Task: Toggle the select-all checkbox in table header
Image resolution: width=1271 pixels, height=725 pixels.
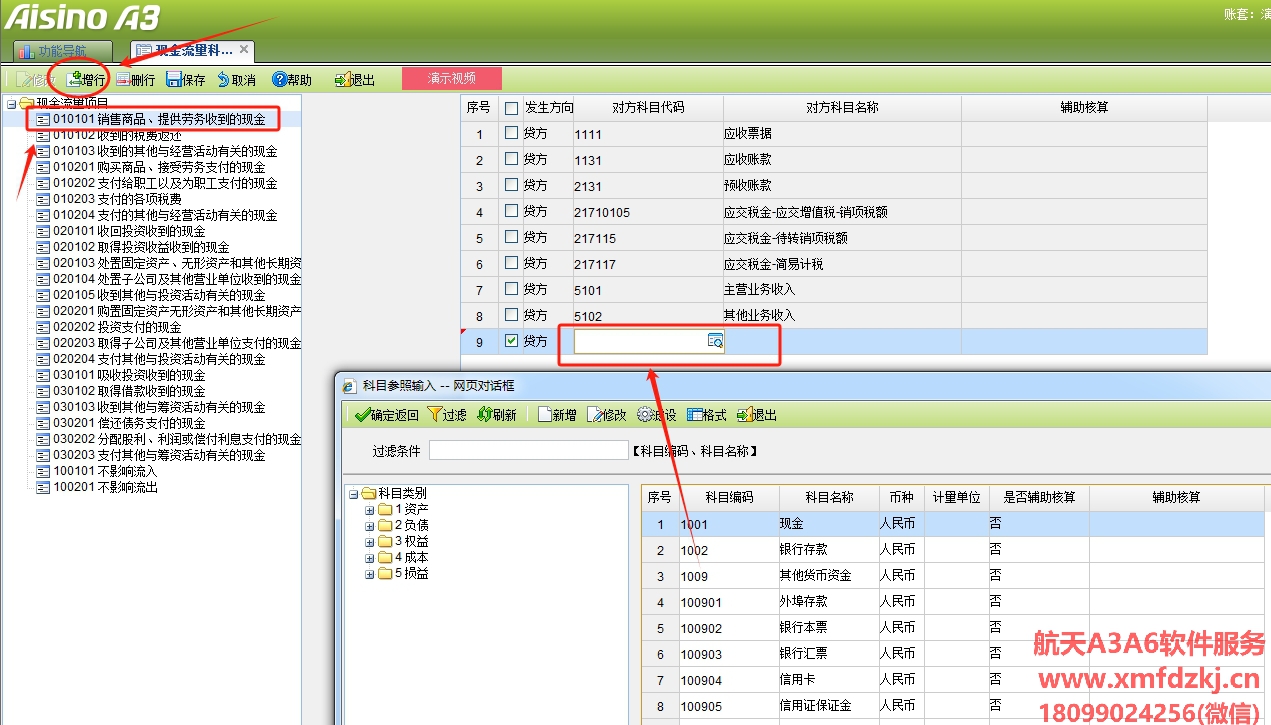Action: click(512, 108)
